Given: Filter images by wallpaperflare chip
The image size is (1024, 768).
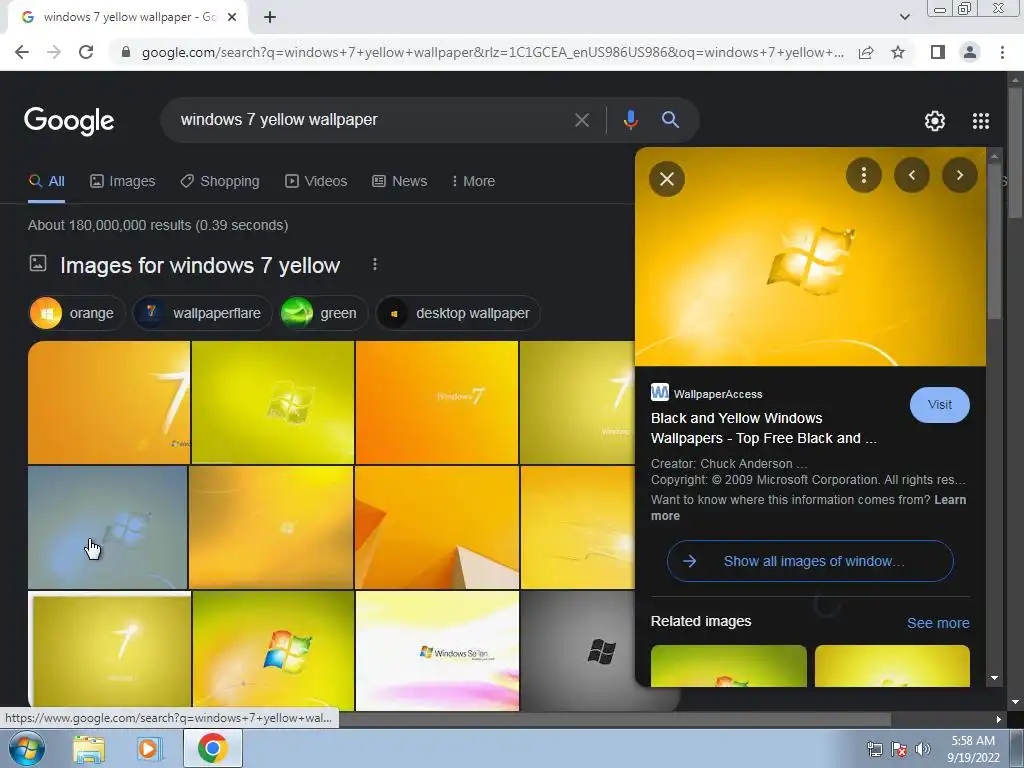Looking at the screenshot, I should (202, 313).
